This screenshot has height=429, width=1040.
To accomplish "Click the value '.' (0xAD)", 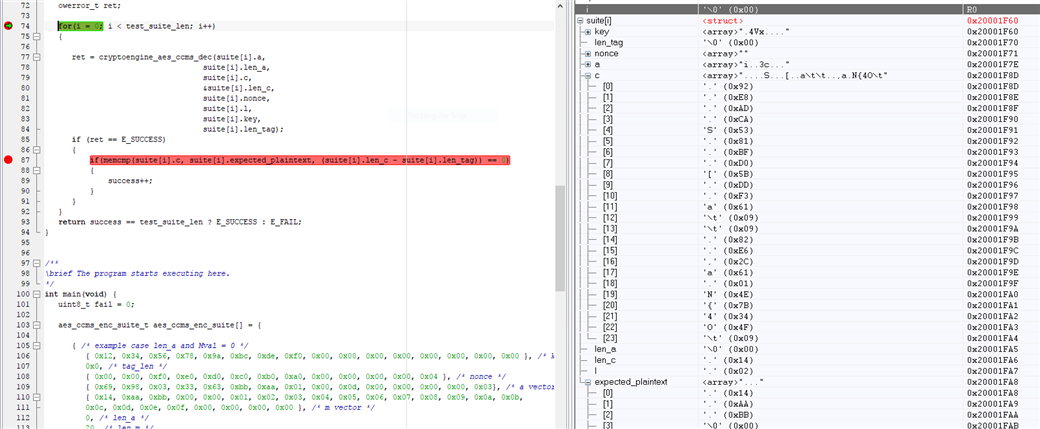I will [x=727, y=107].
